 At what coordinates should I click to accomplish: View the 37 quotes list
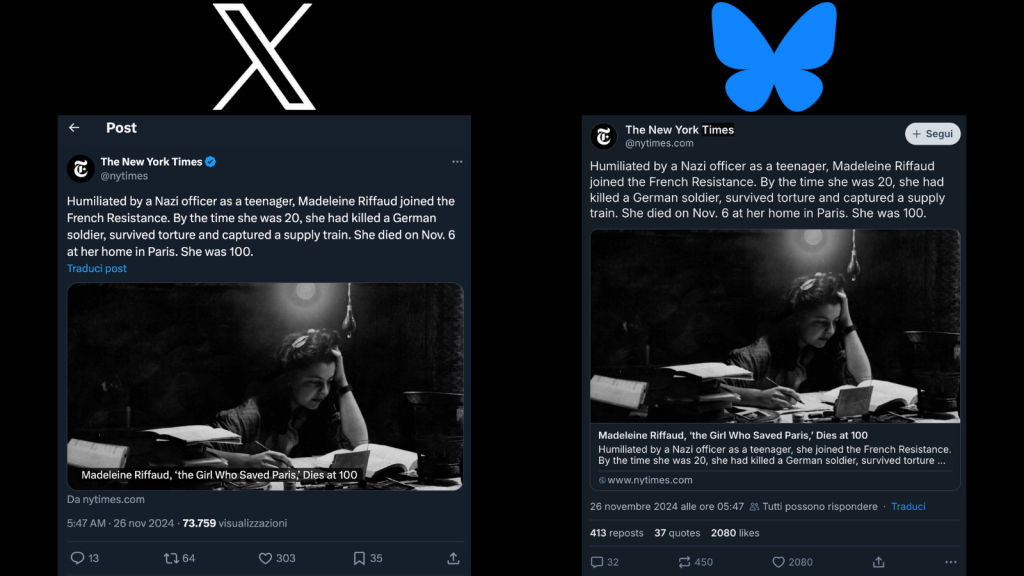[x=677, y=533]
